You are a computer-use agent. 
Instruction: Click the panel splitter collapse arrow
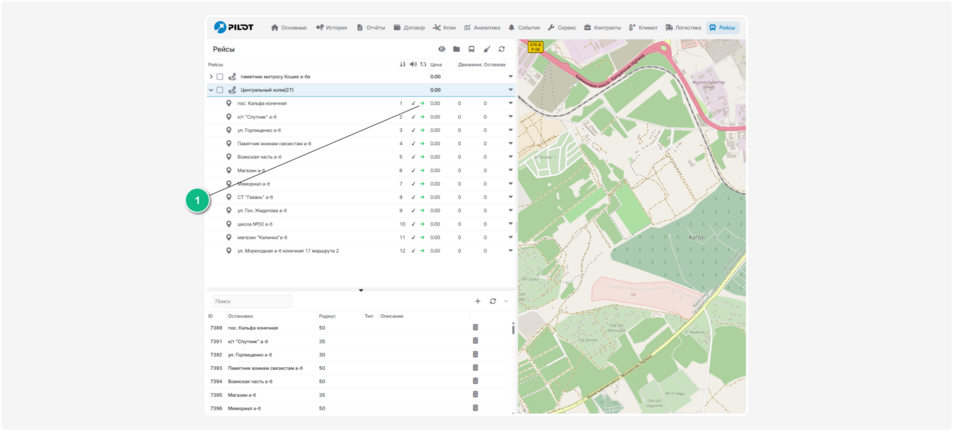coord(361,290)
